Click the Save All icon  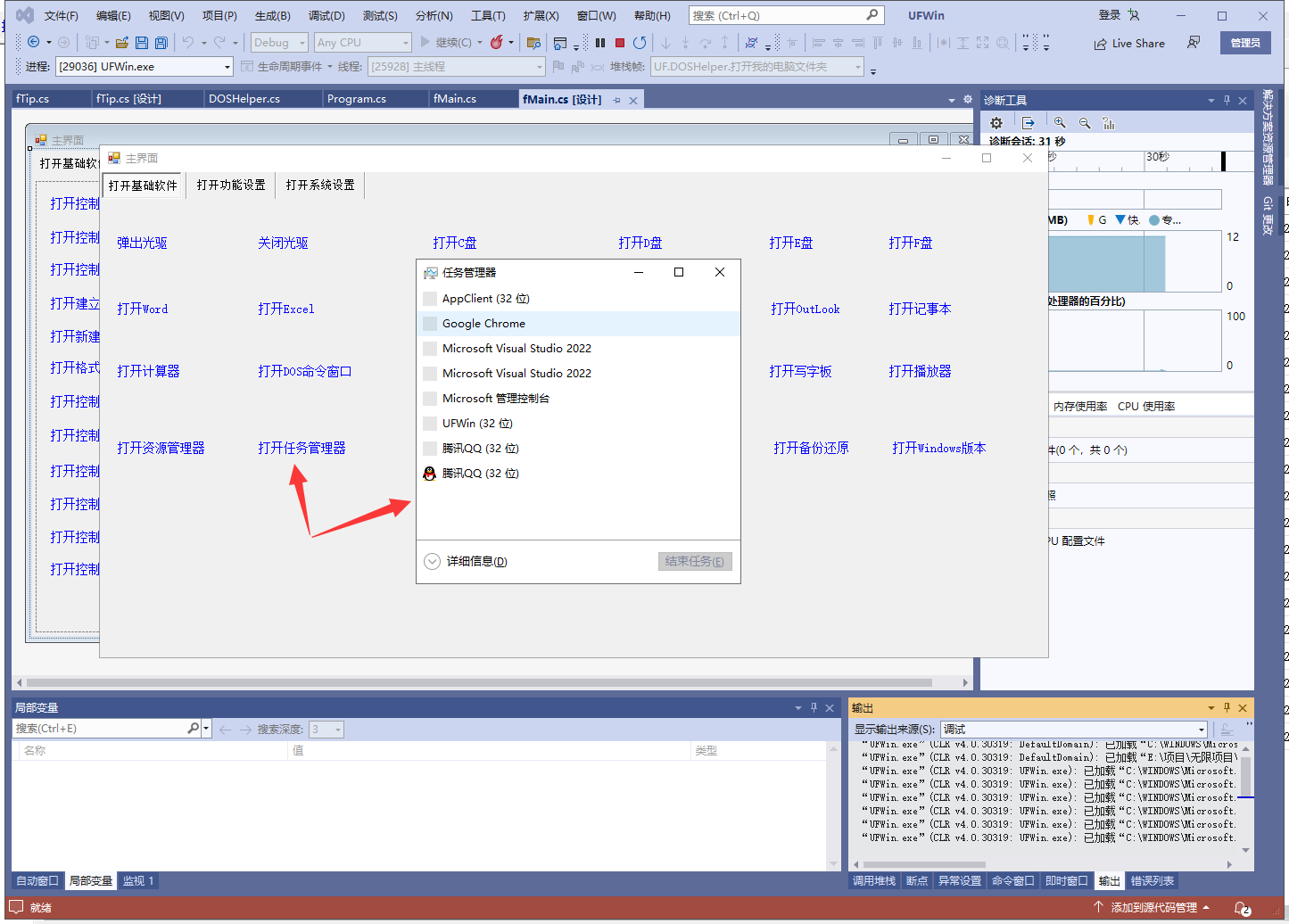click(161, 42)
